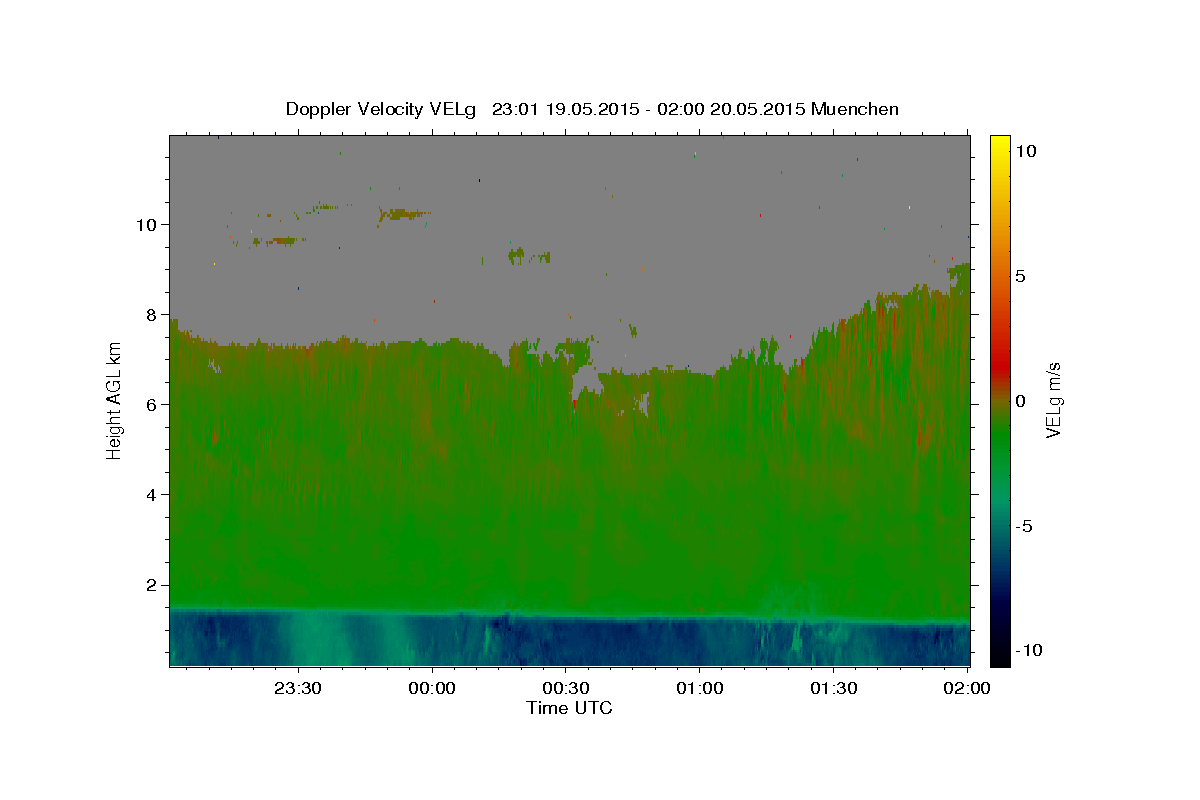Click the plot title 'Doppler Velocity VELg'
This screenshot has width=1200, height=800.
tap(381, 109)
